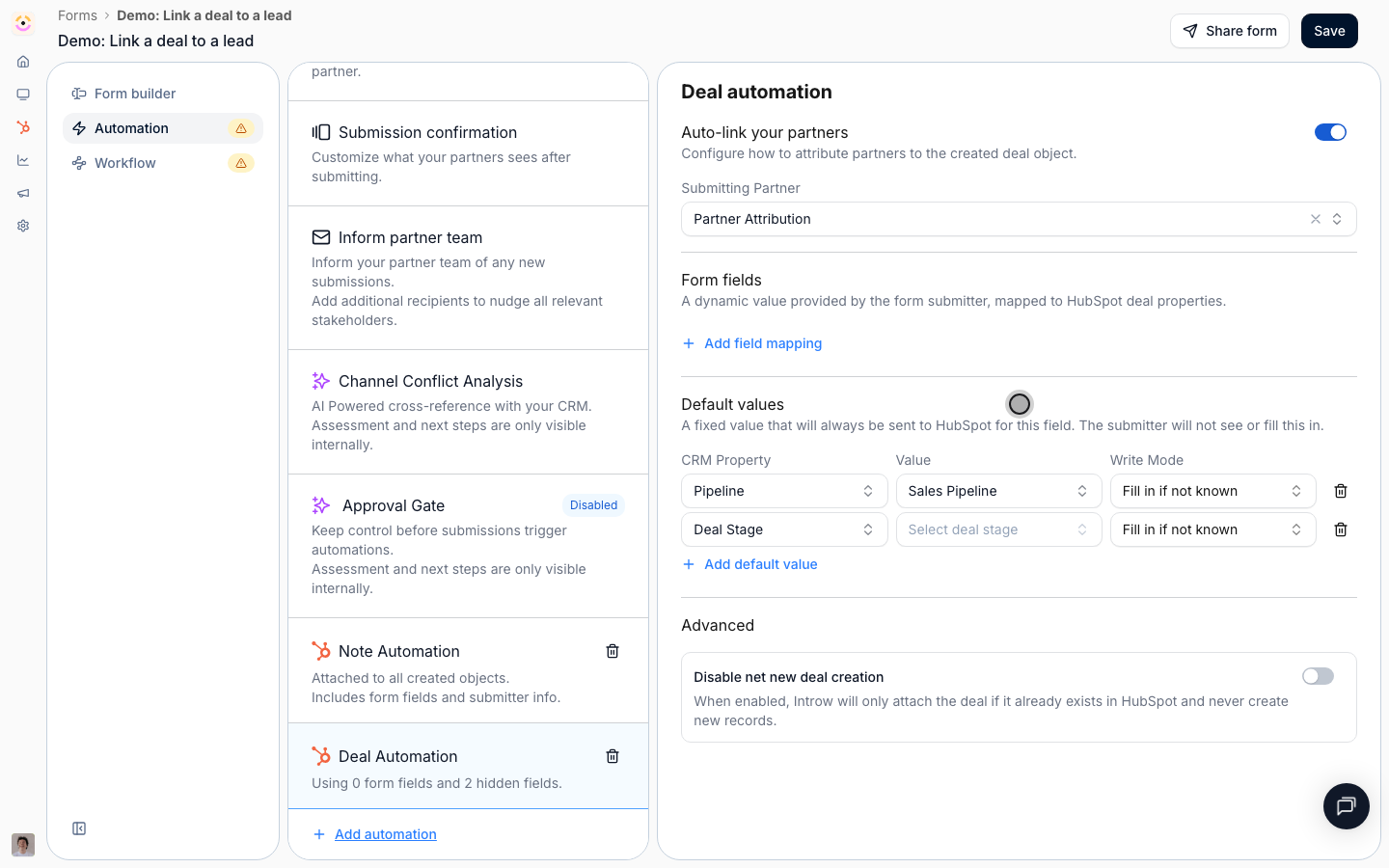The image size is (1389, 868).
Task: Enable Disable net new deal creation toggle
Action: point(1318,676)
